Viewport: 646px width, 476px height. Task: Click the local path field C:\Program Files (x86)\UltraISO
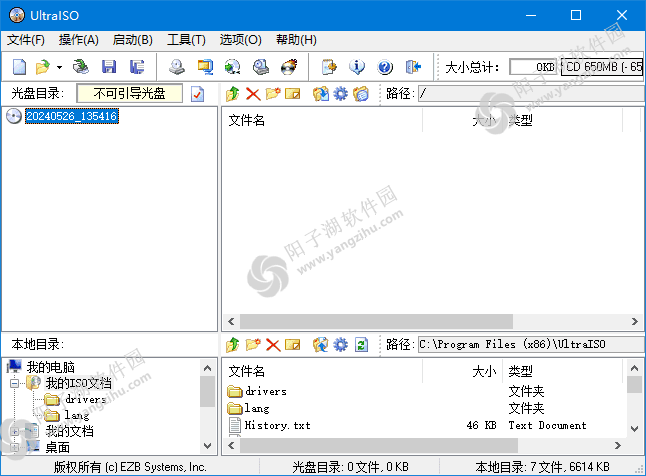pos(531,345)
